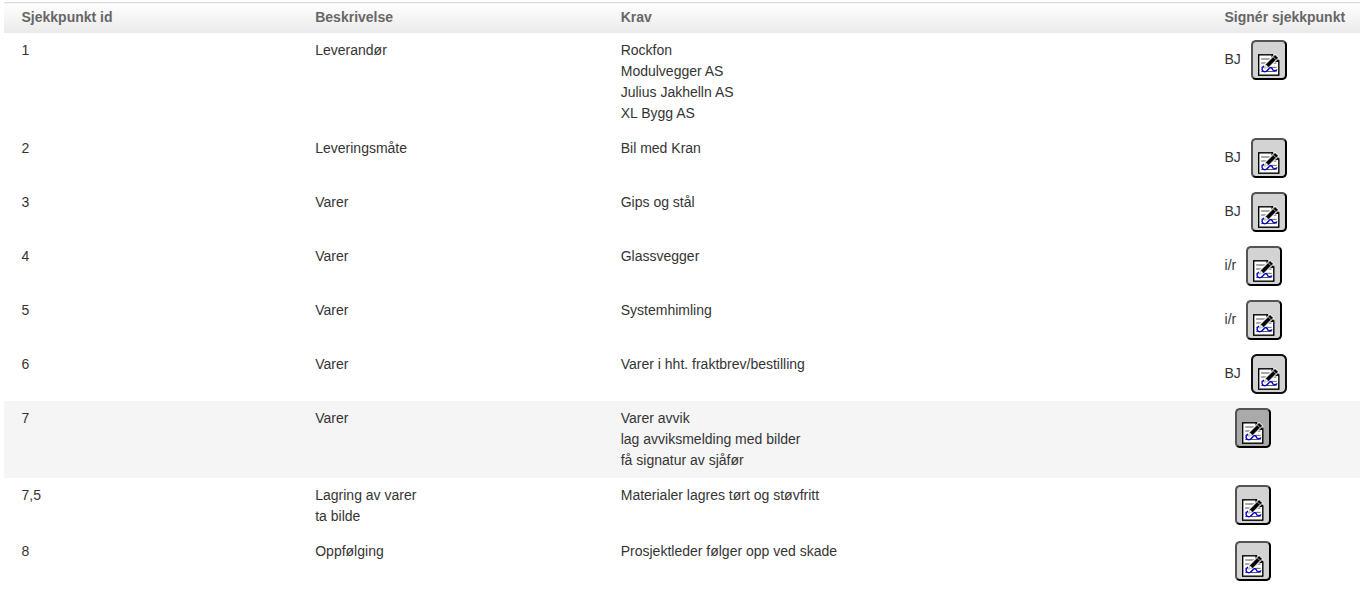Click the Signér sjekkpunkt column header
This screenshot has height=600, width=1360.
point(1284,18)
